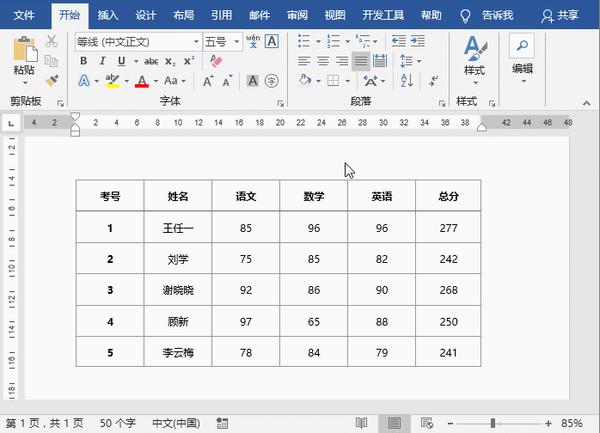This screenshot has width=600, height=433.
Task: Click the character border icon
Action: click(x=272, y=41)
